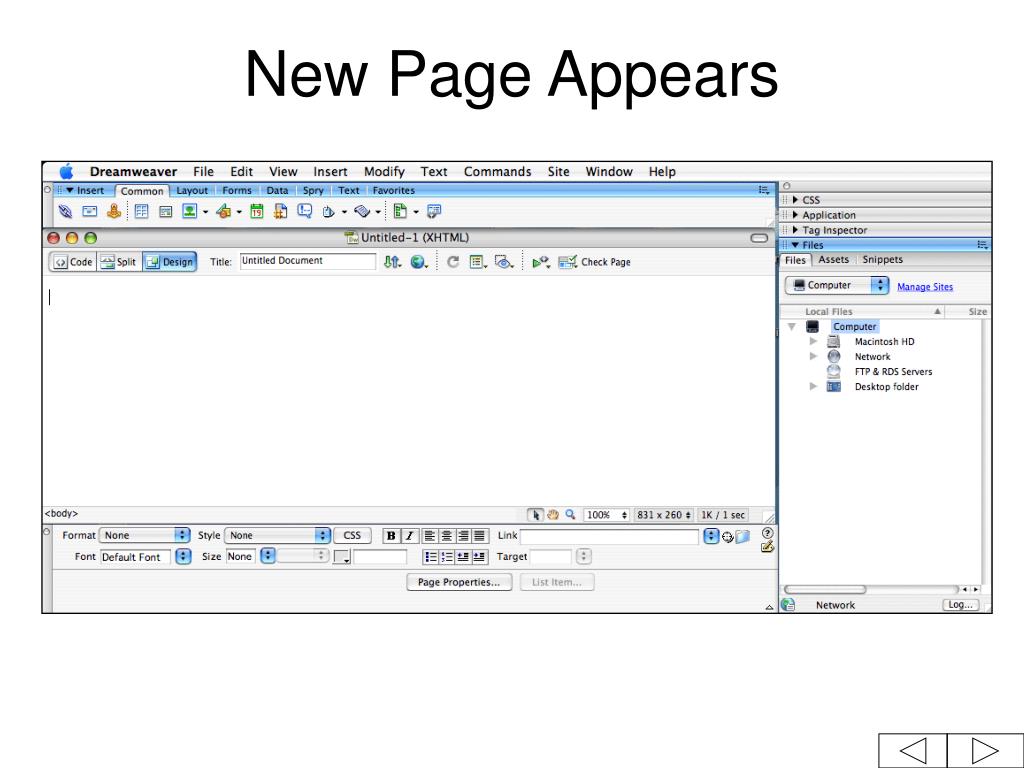Click the Validate Markup icon
Image resolution: width=1024 pixels, height=768 pixels.
pos(541,262)
